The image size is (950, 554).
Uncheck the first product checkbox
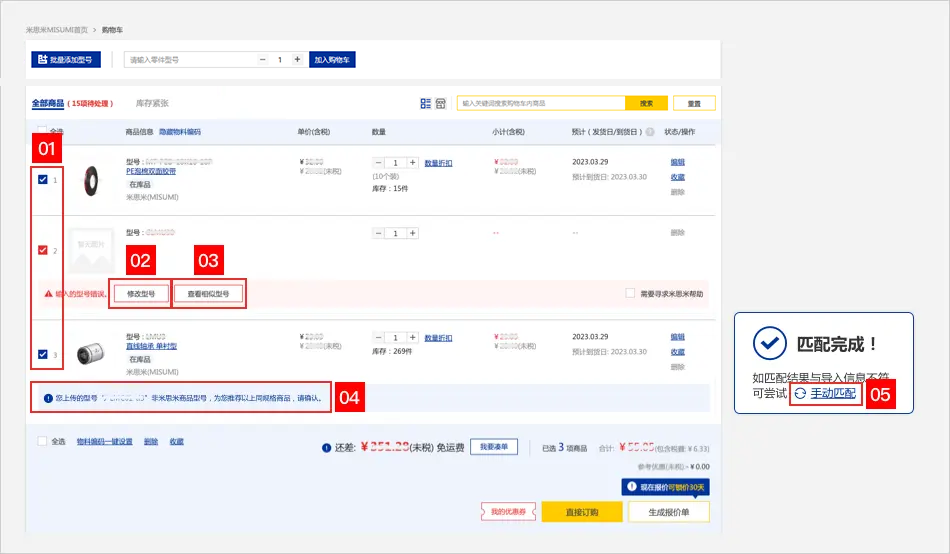[x=42, y=180]
